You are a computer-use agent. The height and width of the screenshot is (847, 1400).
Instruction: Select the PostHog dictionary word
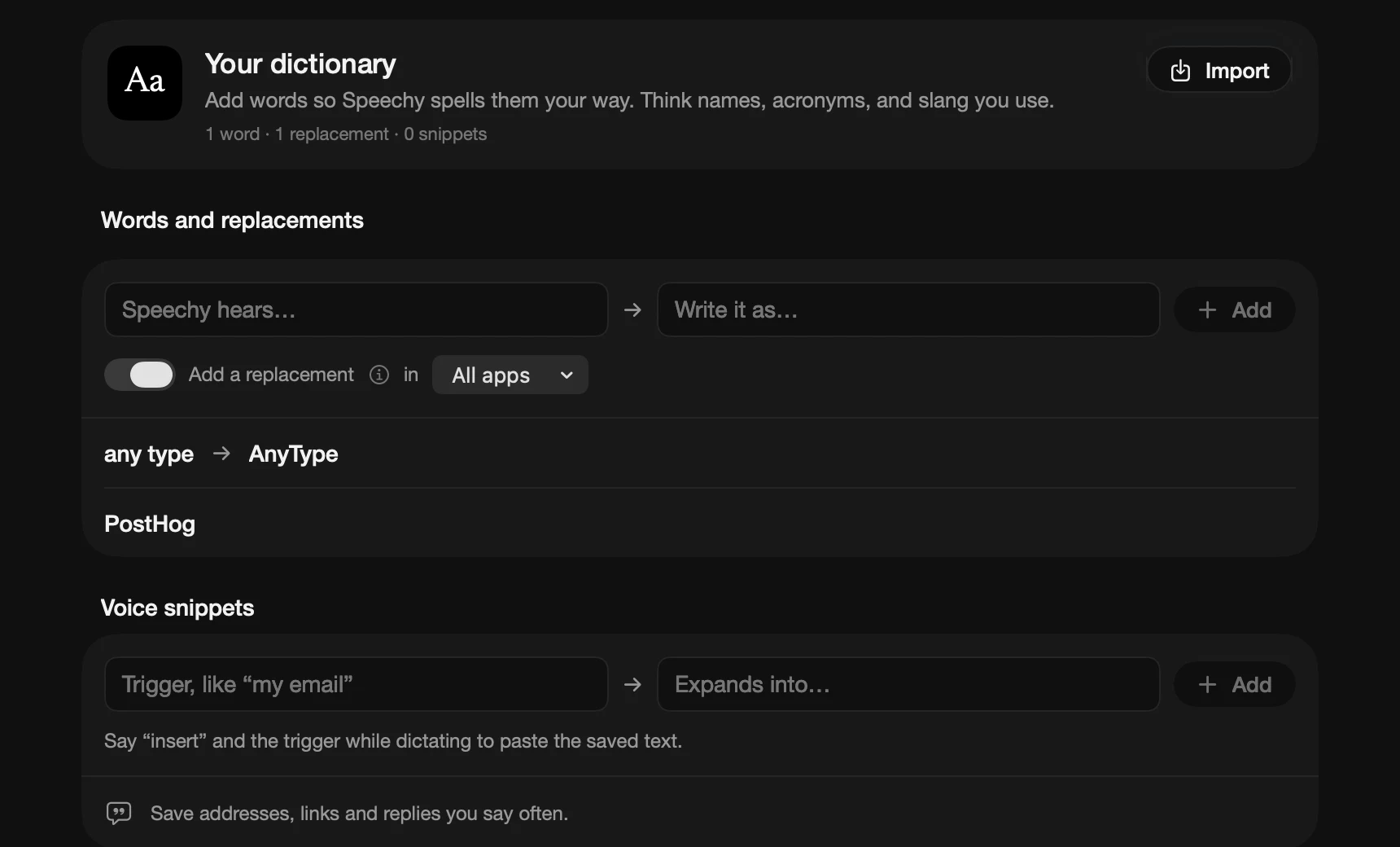pos(150,524)
